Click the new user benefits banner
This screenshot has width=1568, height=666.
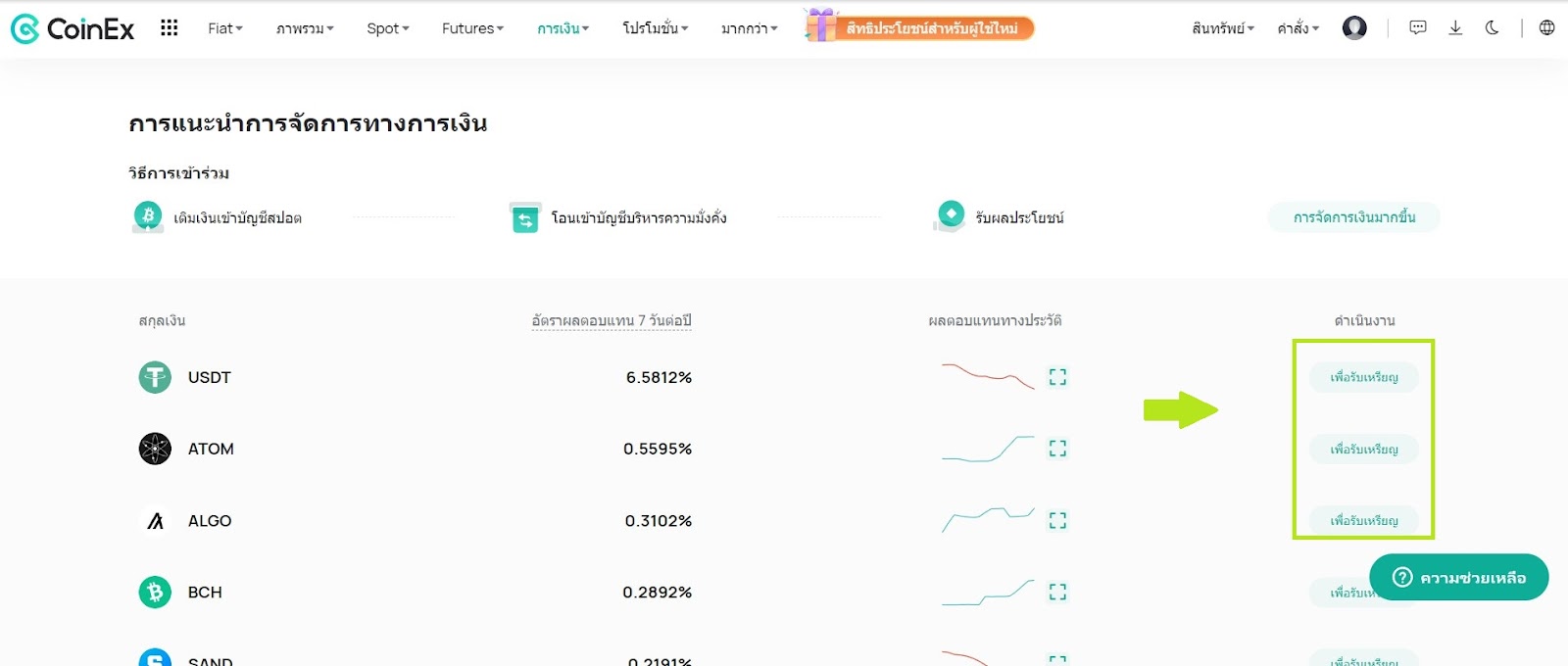919,27
